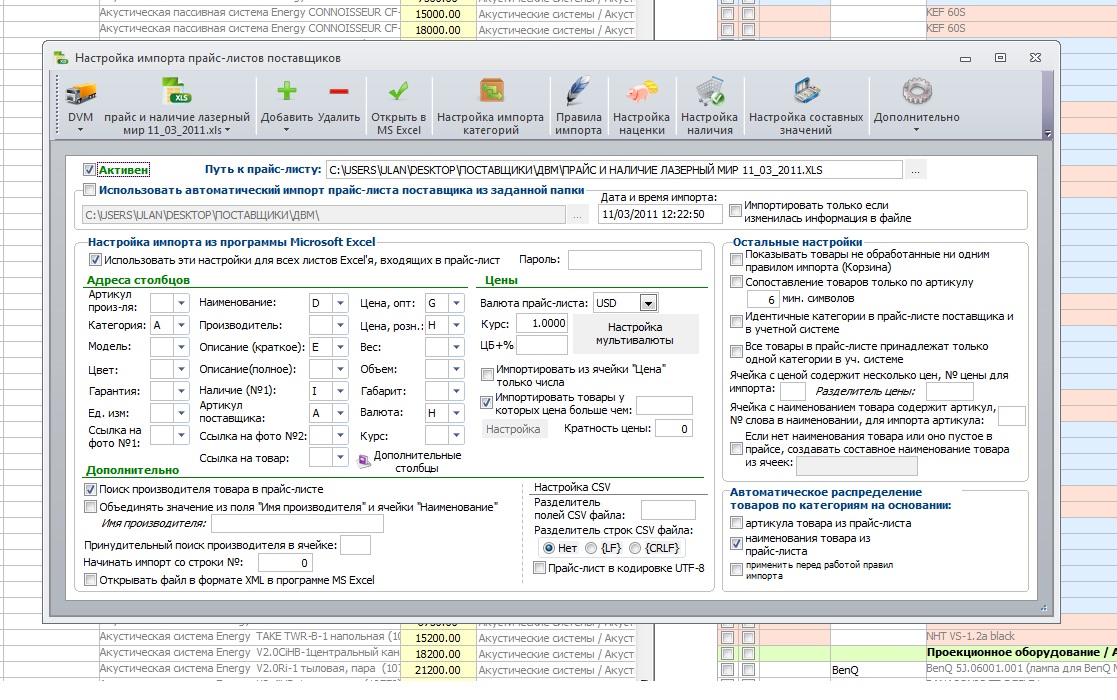This screenshot has height=700, width=1117.
Task: Toggle use settings for all Excel sheets
Action: 95,260
